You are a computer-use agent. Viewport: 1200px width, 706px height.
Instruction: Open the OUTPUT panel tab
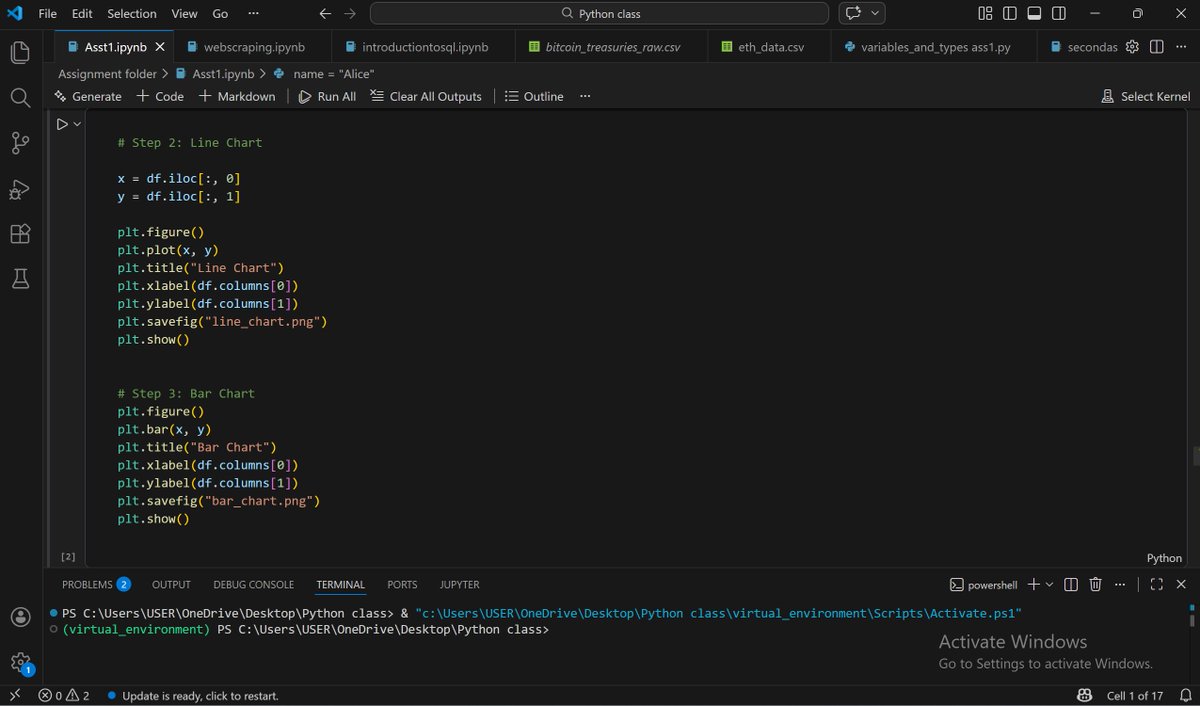171,584
